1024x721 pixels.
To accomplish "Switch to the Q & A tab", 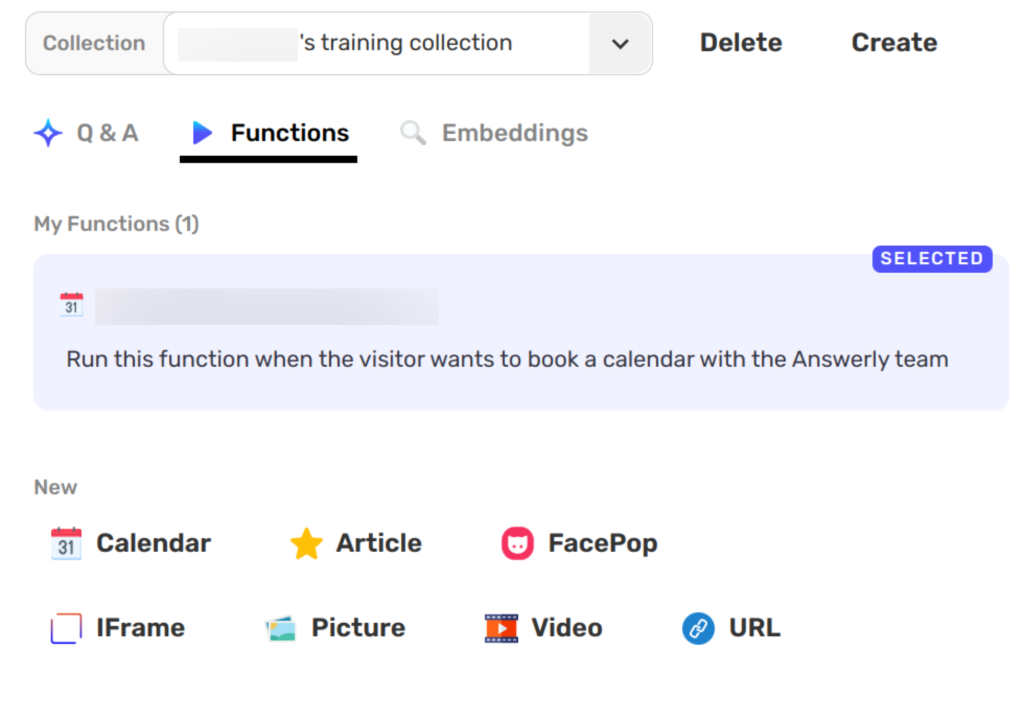I will [106, 133].
